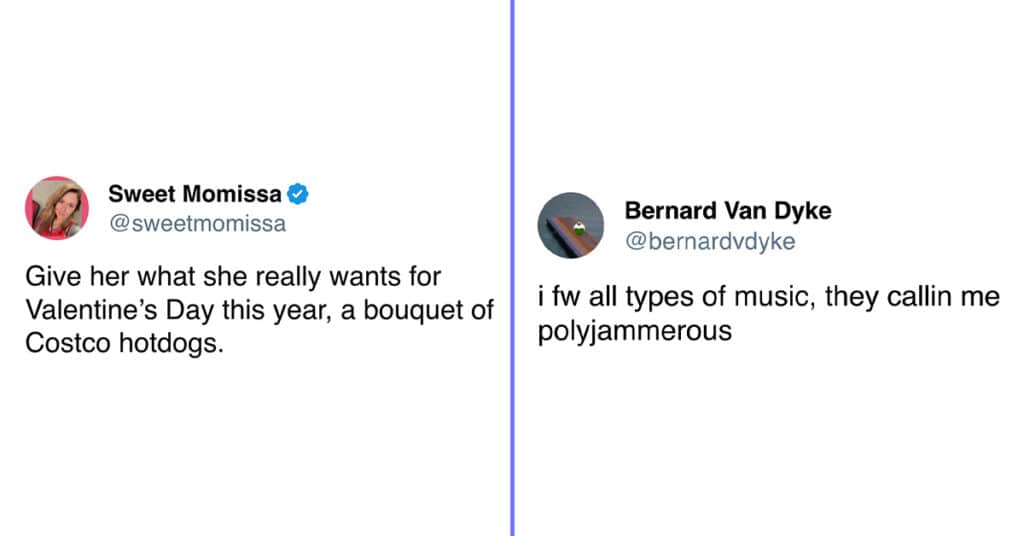
Task: Click the words "Valentine's Day" in the tweet
Action: point(120,309)
